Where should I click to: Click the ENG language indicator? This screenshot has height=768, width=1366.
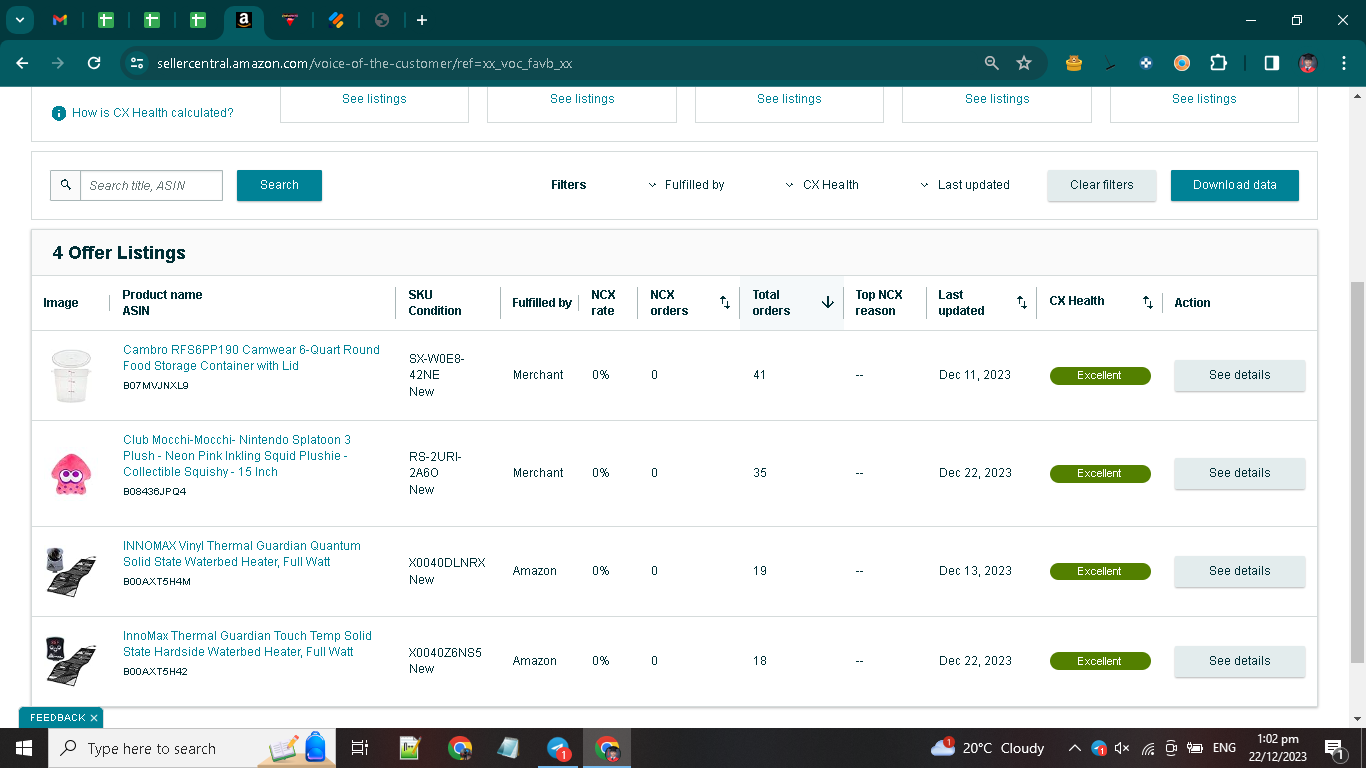(1224, 748)
